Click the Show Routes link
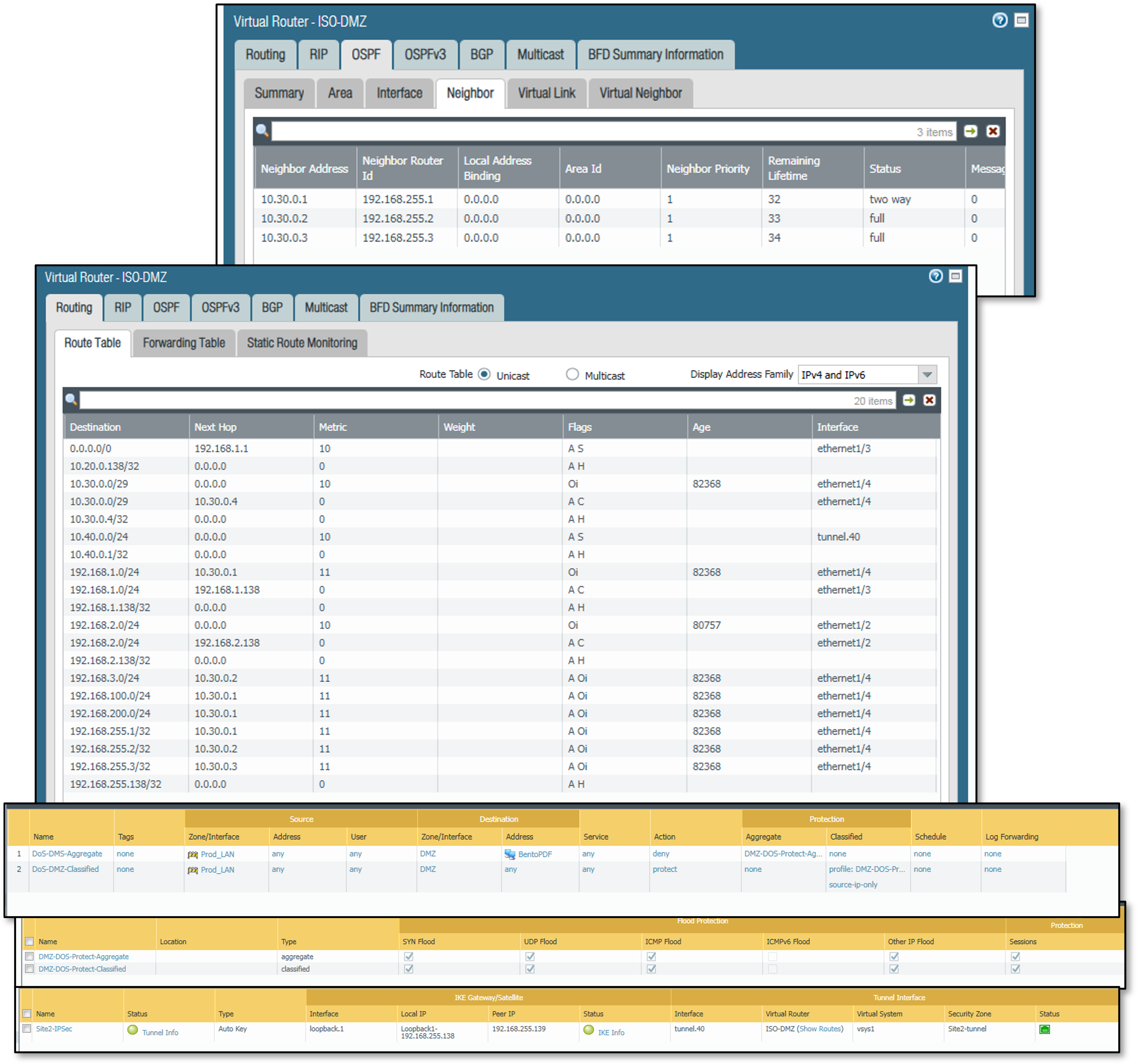Screen dimensions: 1137x1064 click(820, 1029)
